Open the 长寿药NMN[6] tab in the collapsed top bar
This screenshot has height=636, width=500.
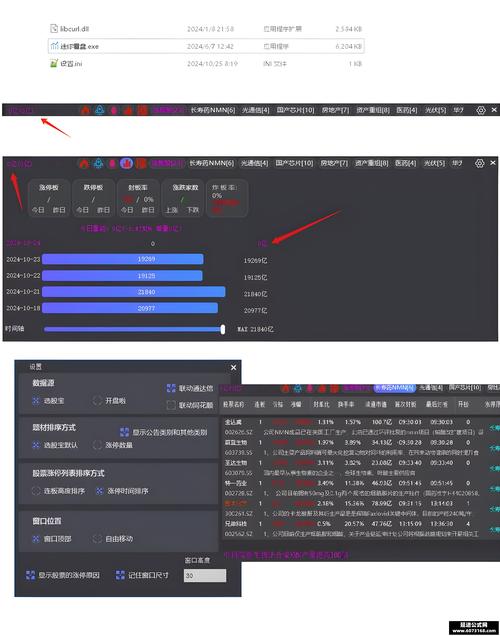coord(213,110)
